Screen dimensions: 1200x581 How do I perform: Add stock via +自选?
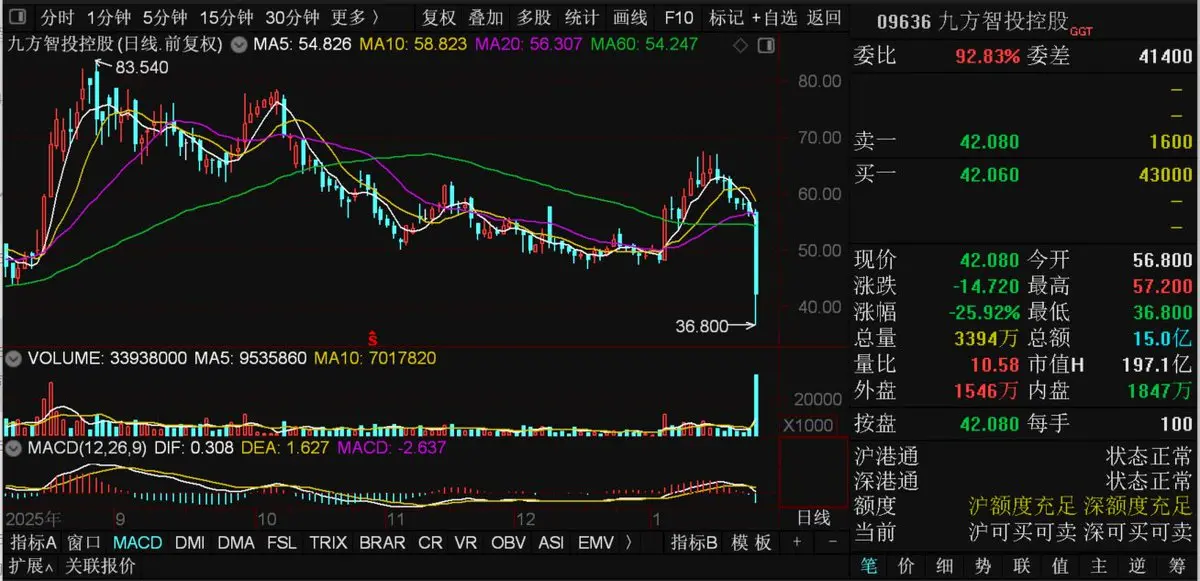coord(775,18)
